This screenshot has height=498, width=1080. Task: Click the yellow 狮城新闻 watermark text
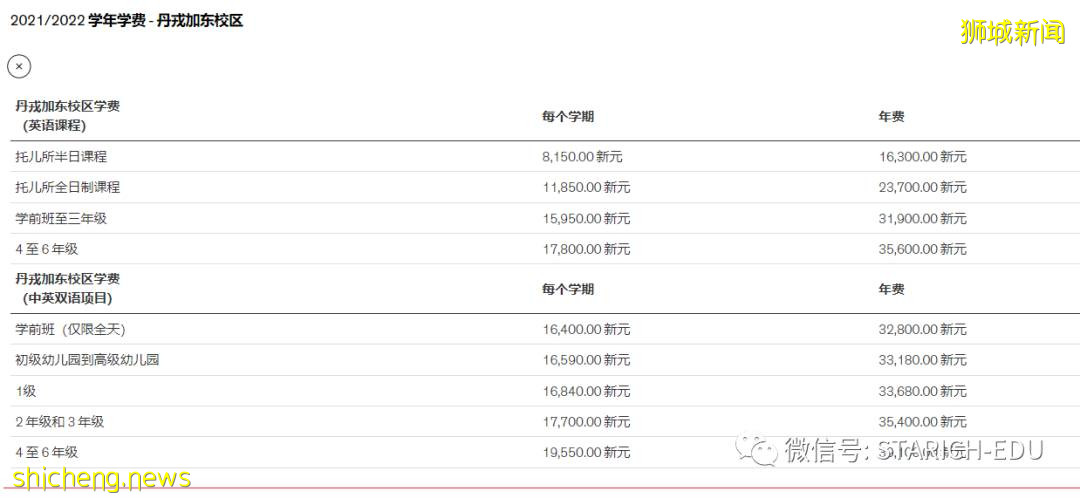pyautogui.click(x=1012, y=32)
